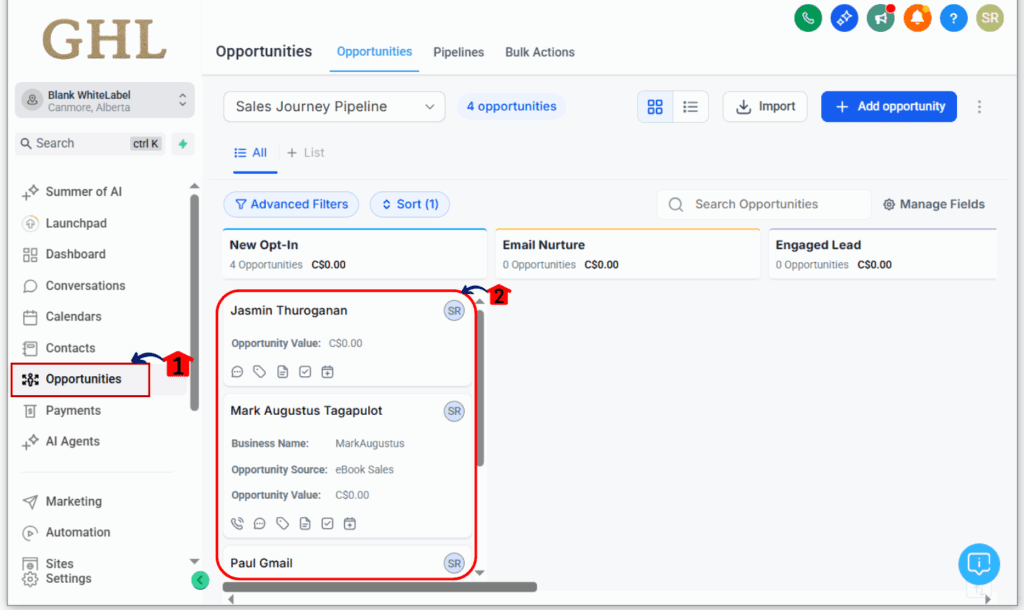Switch to the Pipelines tab
This screenshot has width=1024, height=610.
click(458, 52)
